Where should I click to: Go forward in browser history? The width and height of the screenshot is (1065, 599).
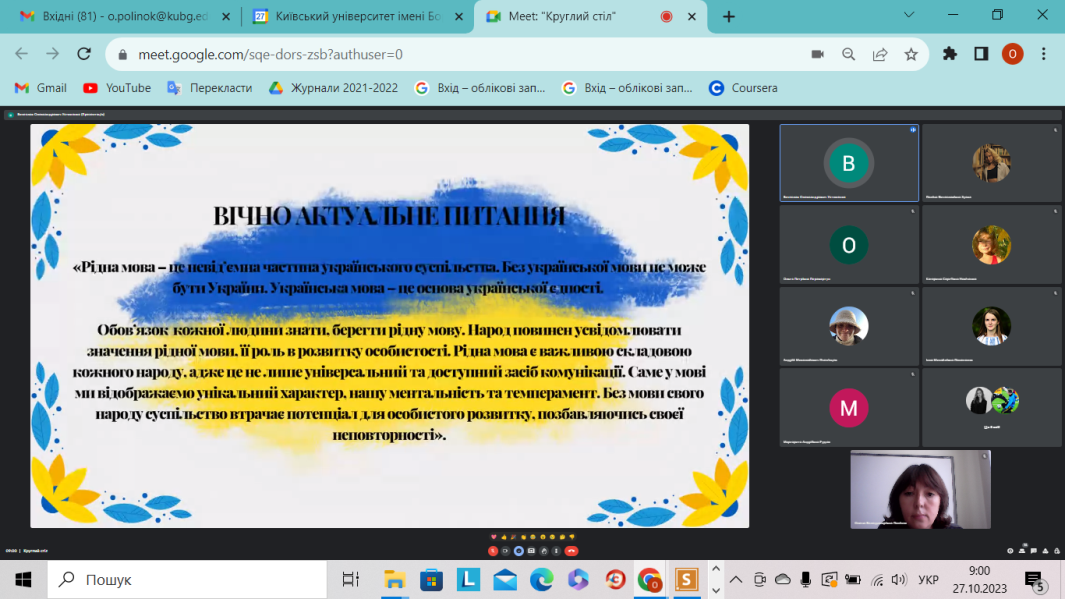[x=53, y=54]
